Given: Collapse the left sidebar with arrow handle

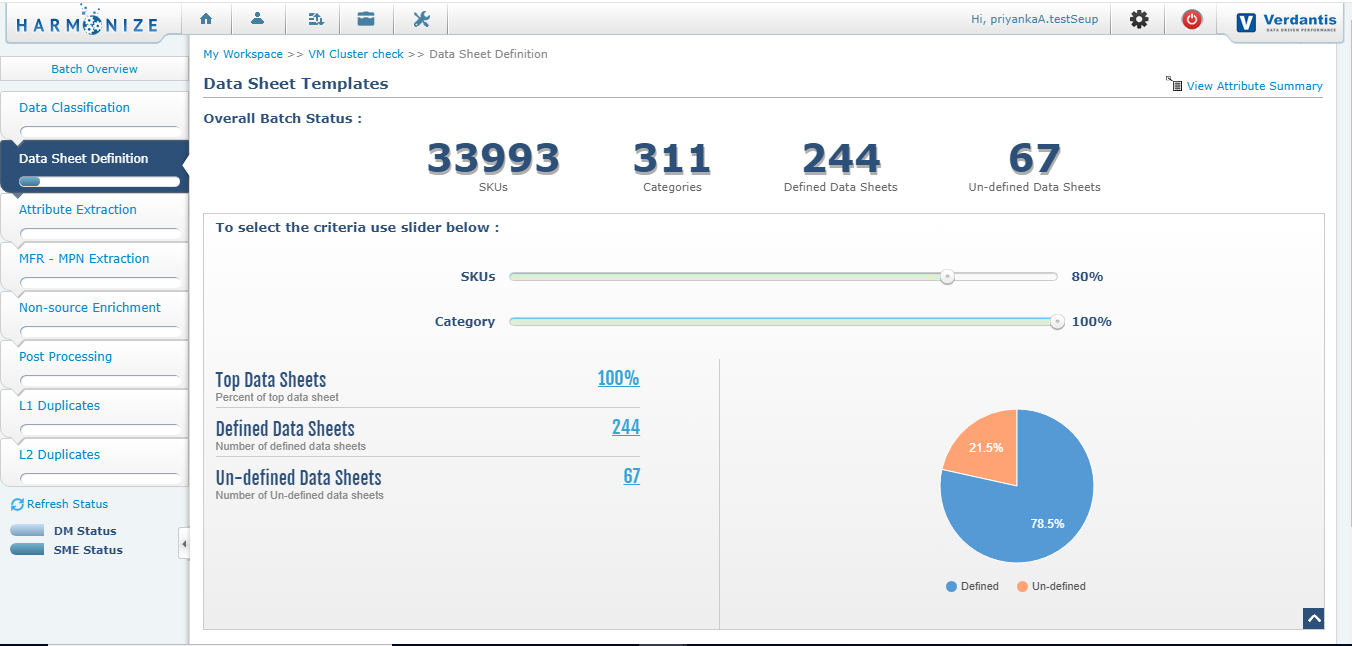Looking at the screenshot, I should click(184, 544).
